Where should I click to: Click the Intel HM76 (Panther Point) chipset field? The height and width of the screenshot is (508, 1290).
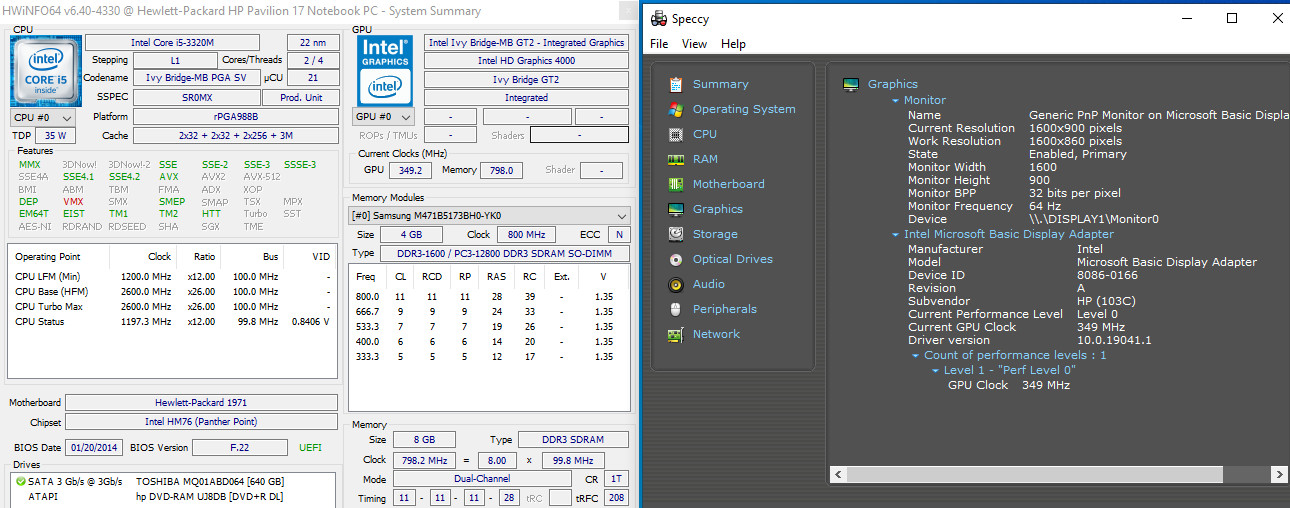202,422
